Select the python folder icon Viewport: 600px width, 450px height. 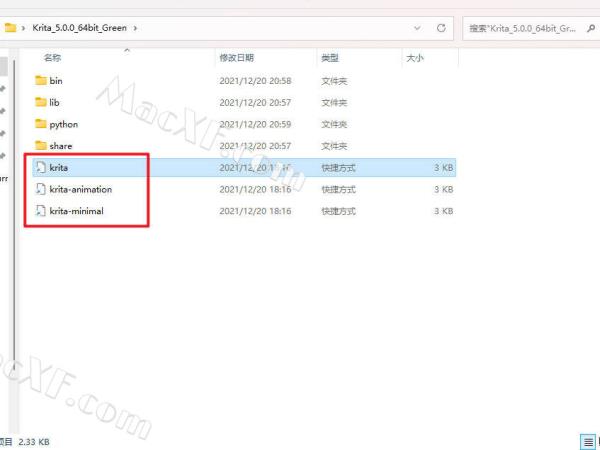pyautogui.click(x=41, y=124)
